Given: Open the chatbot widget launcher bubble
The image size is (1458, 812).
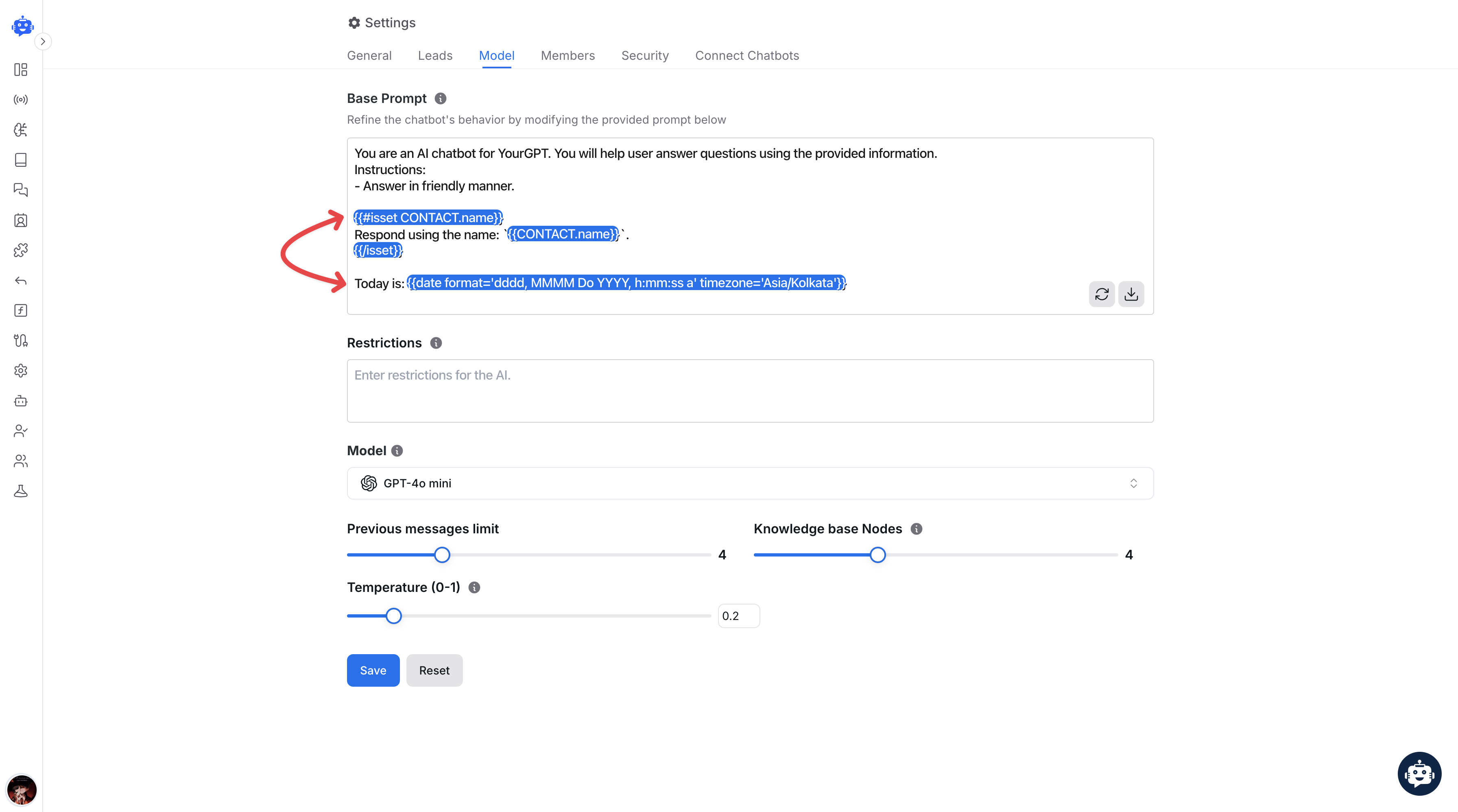Looking at the screenshot, I should coord(1419,773).
